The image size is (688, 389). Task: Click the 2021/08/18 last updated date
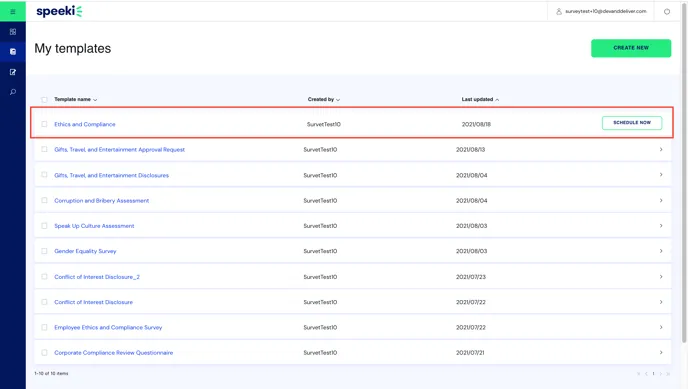[x=476, y=125]
